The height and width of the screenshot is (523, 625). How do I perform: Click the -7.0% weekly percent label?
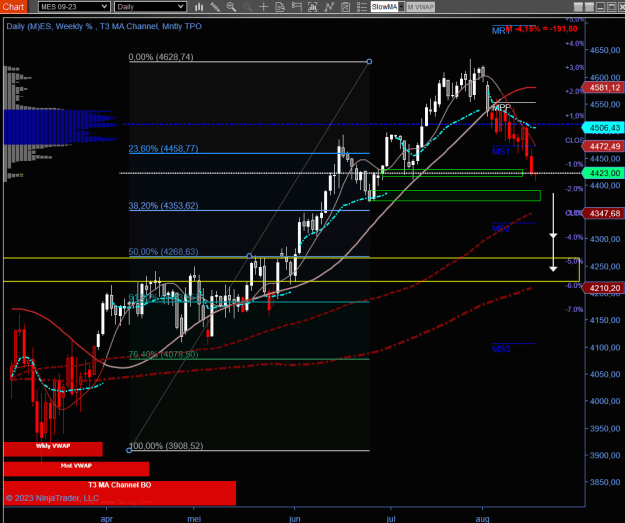pyautogui.click(x=574, y=309)
